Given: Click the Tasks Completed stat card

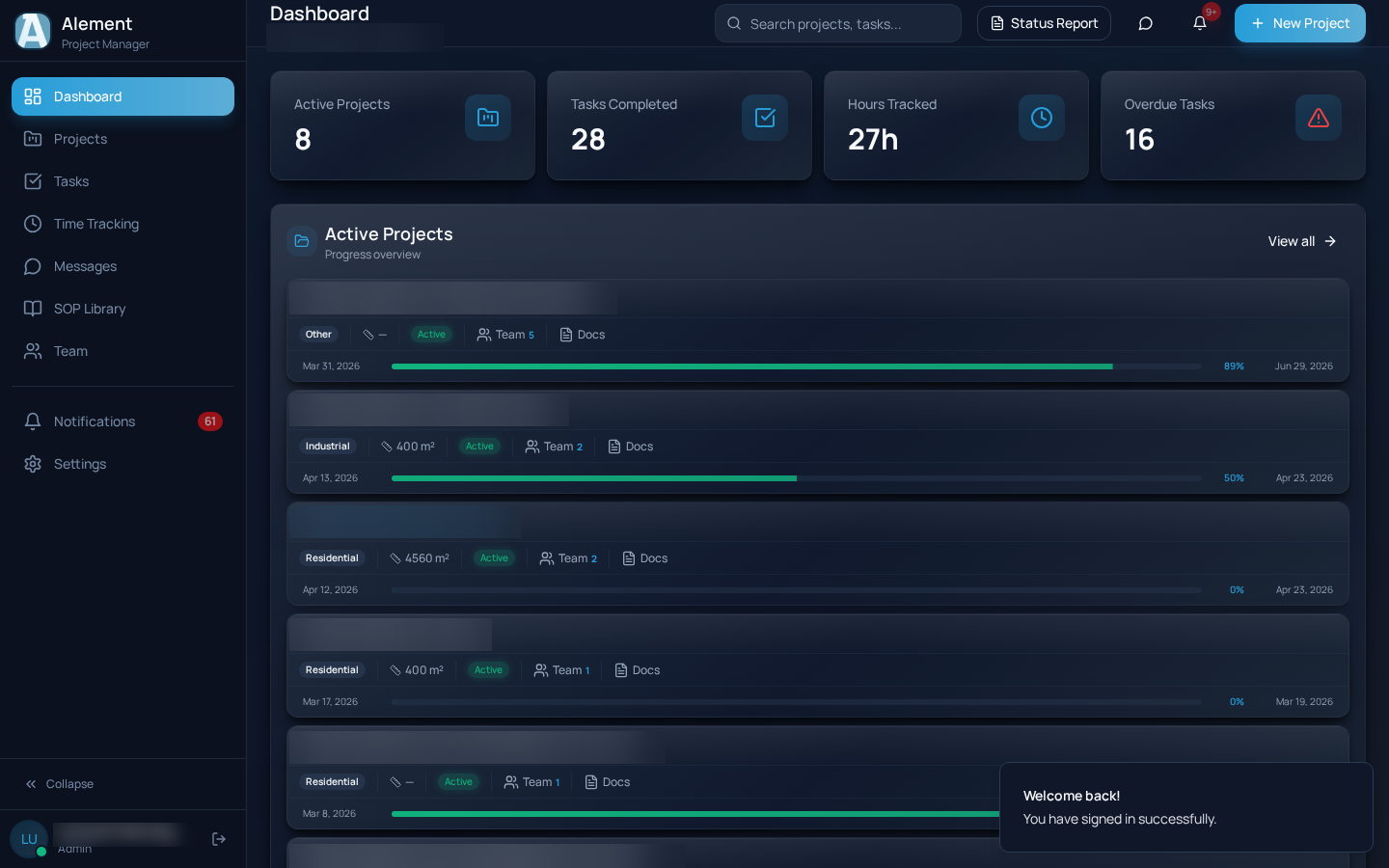Looking at the screenshot, I should [x=679, y=125].
